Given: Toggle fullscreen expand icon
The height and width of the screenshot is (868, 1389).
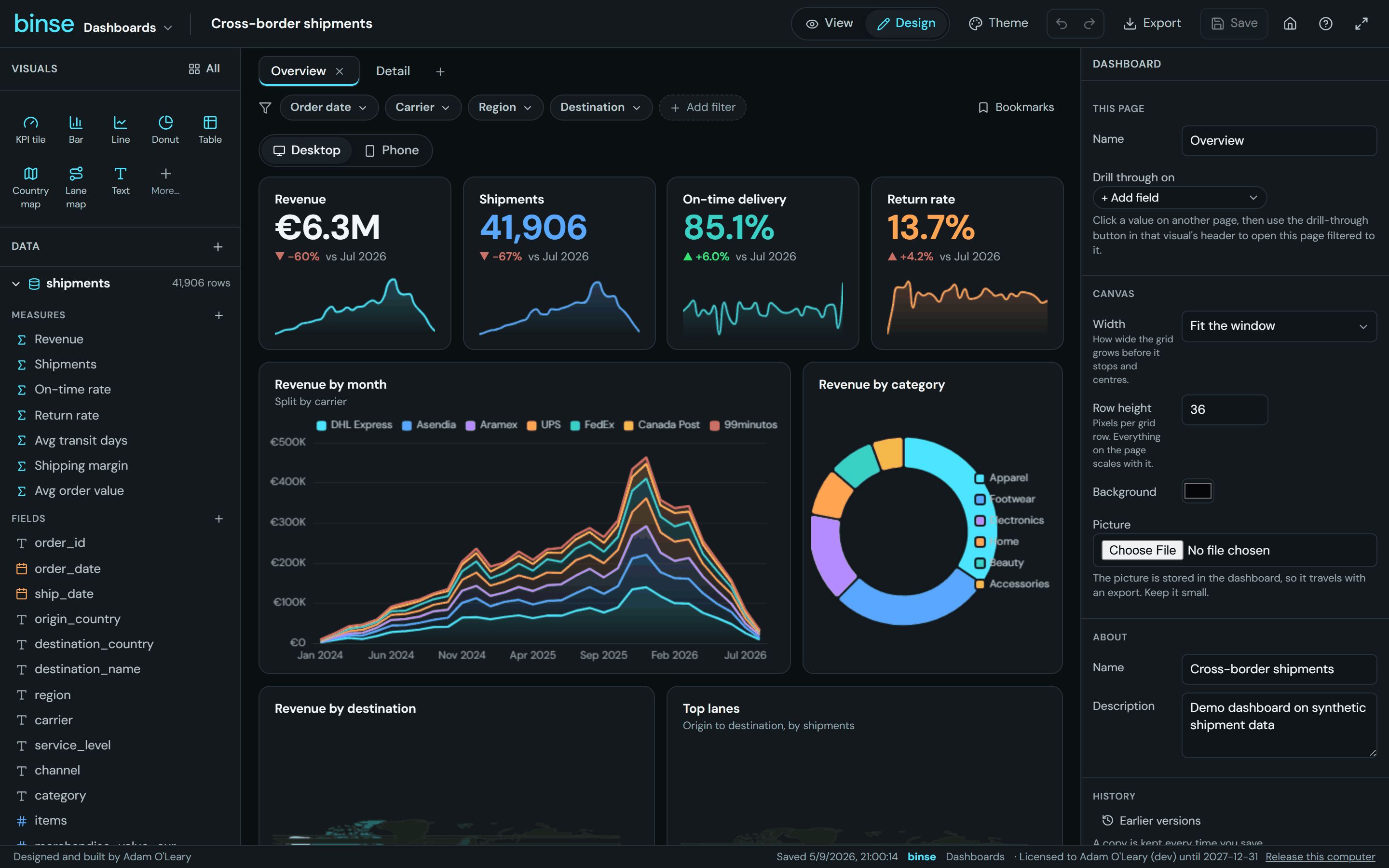Looking at the screenshot, I should [1362, 24].
